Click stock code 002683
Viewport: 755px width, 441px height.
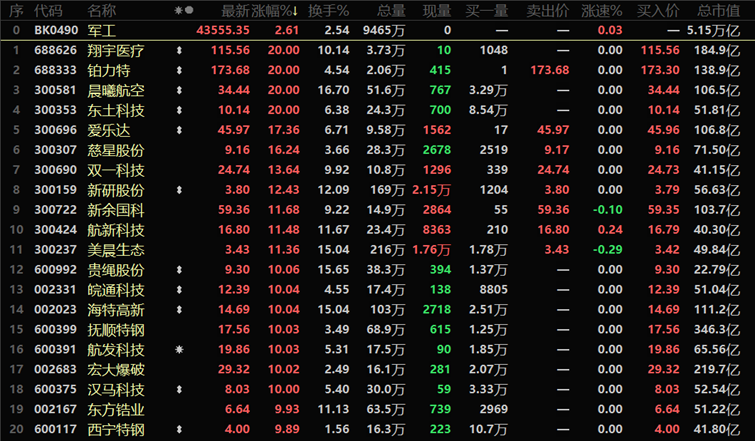click(55, 369)
